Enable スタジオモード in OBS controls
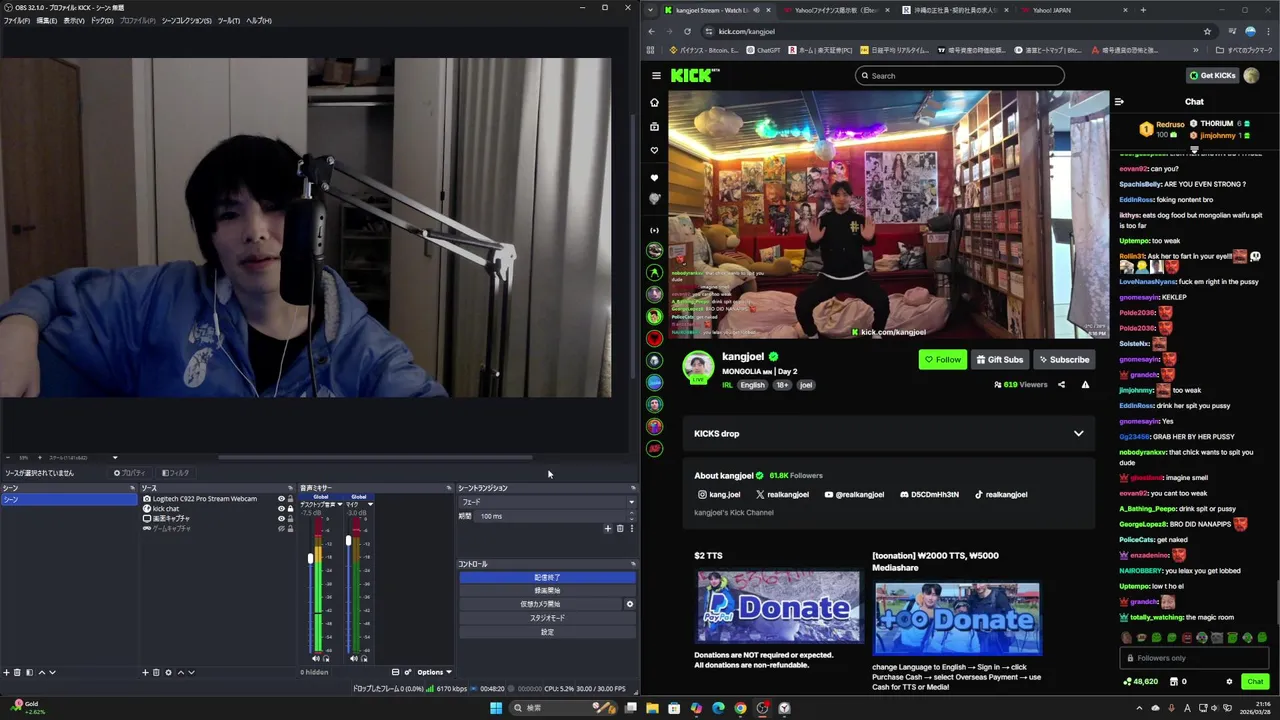 tap(547, 618)
